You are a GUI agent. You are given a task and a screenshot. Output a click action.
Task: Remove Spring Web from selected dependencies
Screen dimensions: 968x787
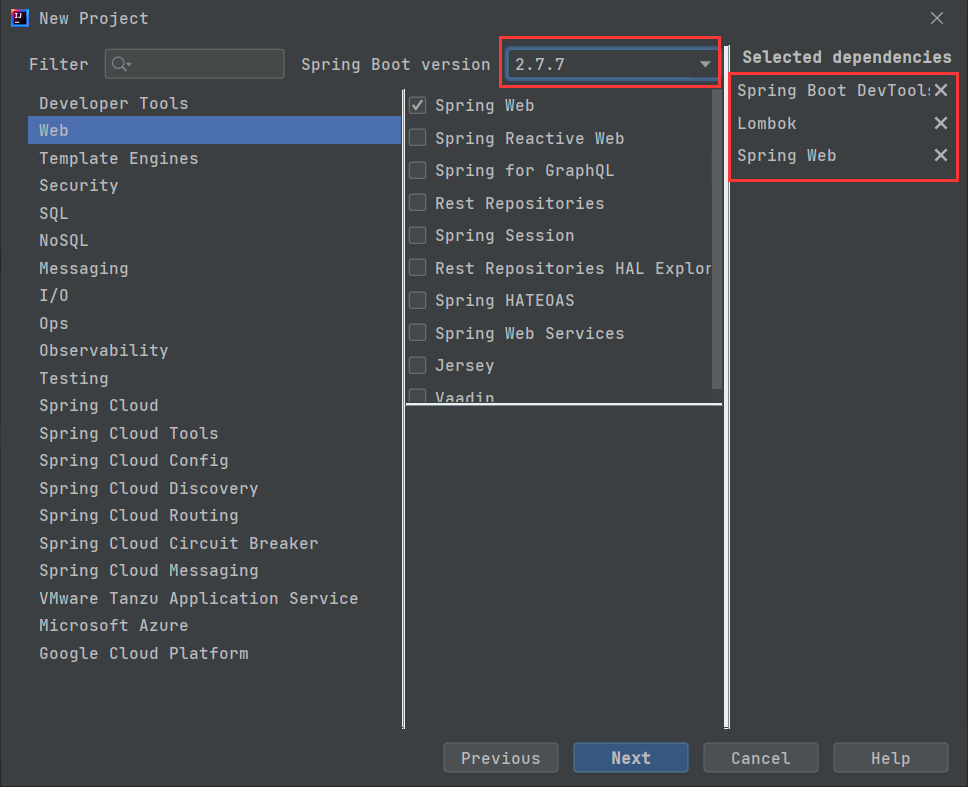click(x=940, y=155)
